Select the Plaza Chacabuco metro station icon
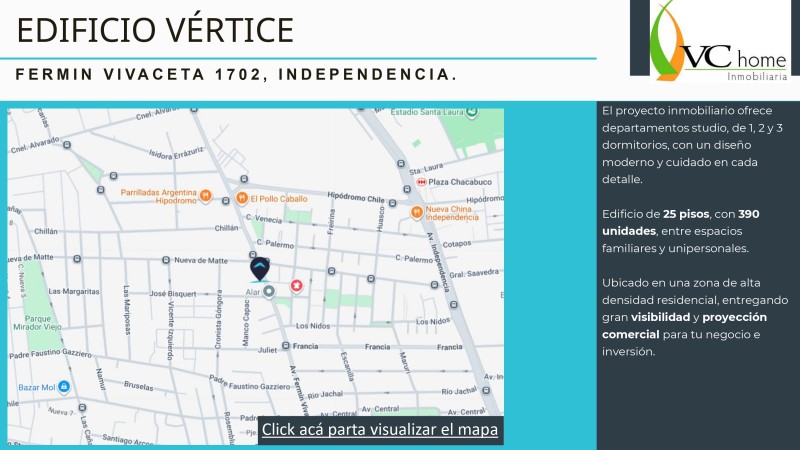The width and height of the screenshot is (800, 450). point(421,182)
